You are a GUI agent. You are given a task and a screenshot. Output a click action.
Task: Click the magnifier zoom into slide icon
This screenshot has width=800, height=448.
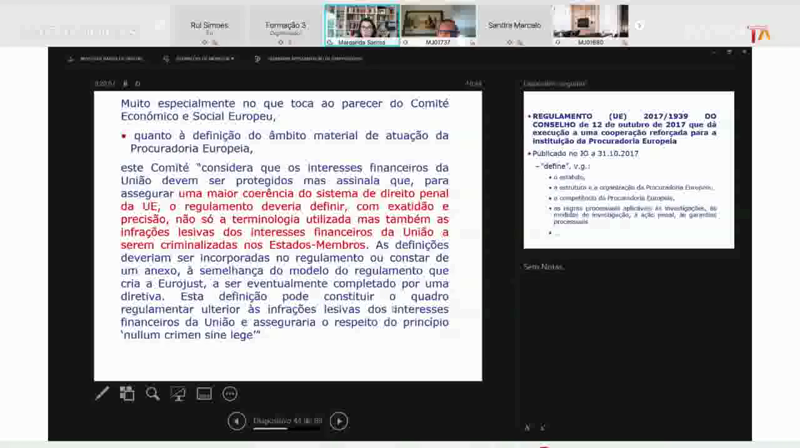click(153, 393)
